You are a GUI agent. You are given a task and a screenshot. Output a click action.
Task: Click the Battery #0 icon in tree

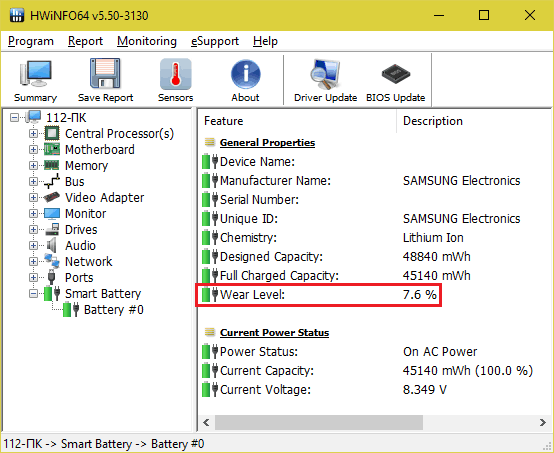(x=71, y=310)
